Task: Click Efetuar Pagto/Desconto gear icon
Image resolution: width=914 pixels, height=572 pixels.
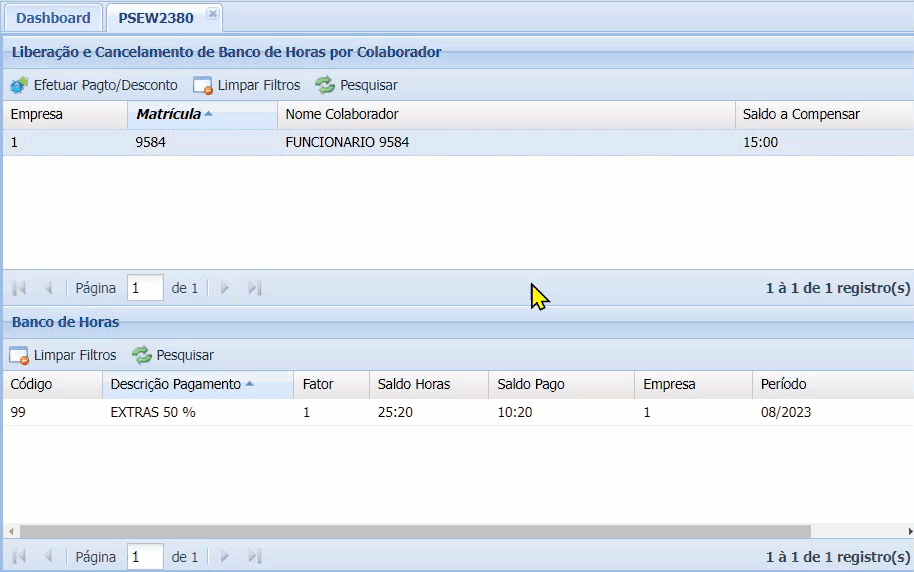Action: click(x=19, y=85)
